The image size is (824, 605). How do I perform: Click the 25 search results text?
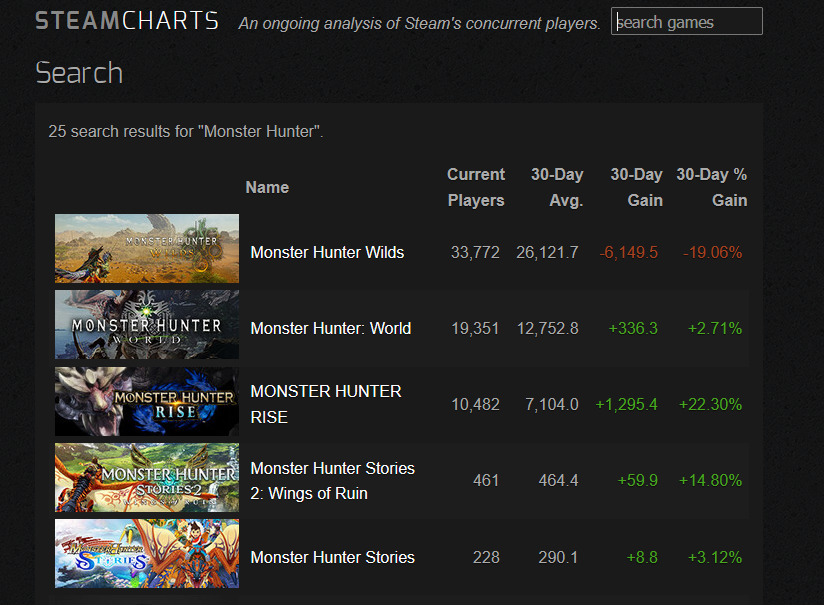186,131
